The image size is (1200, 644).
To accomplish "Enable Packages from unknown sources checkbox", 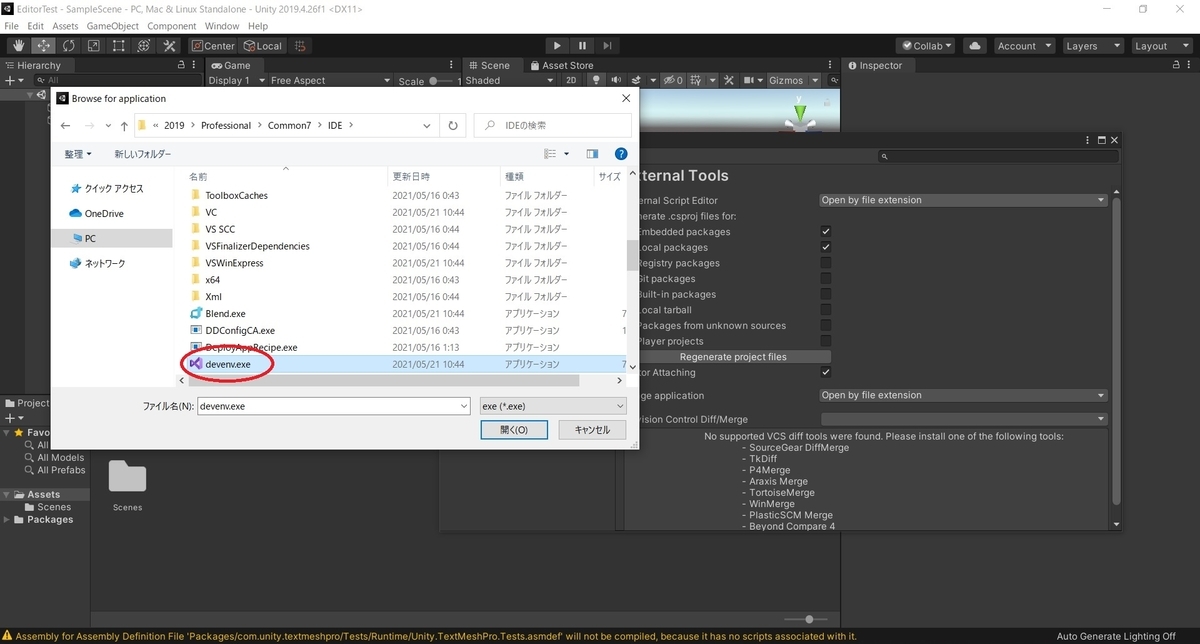I will click(x=826, y=325).
